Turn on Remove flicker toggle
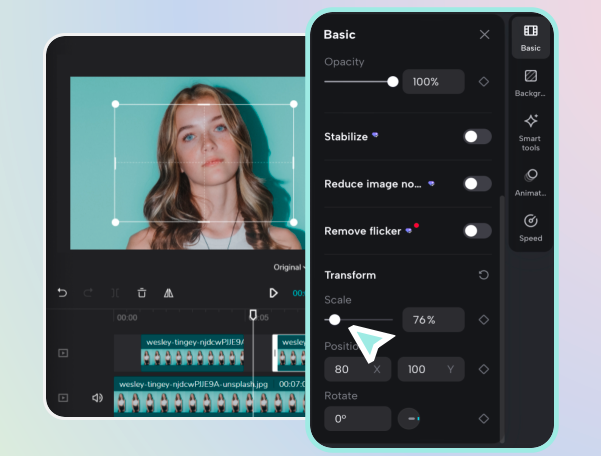The image size is (601, 456). tap(477, 231)
